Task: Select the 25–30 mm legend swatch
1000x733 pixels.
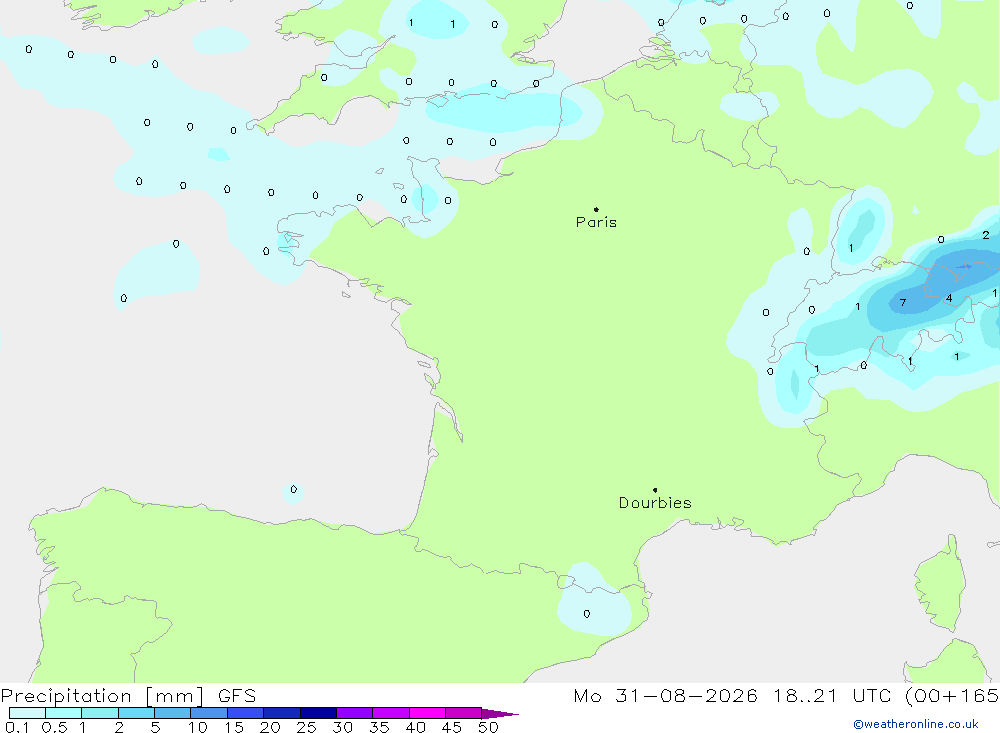Action: (x=318, y=713)
